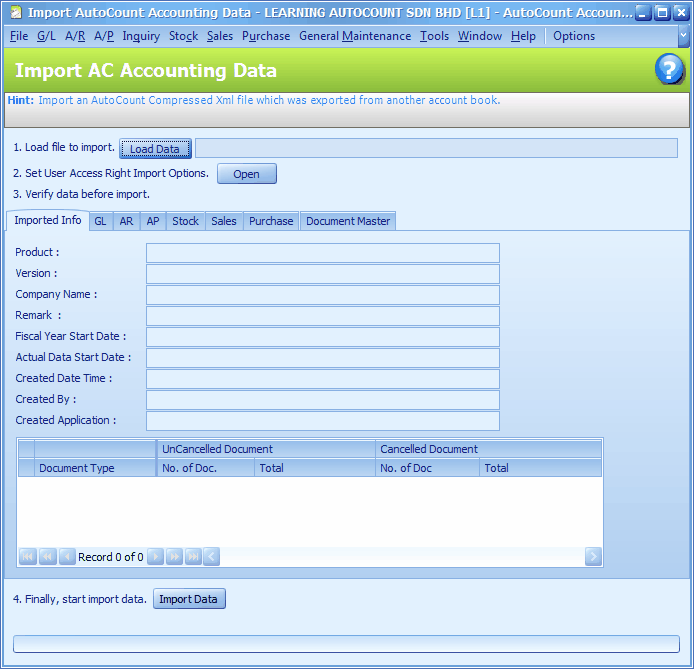694x669 pixels.
Task: Click the Created Date Time field
Action: coord(323,379)
